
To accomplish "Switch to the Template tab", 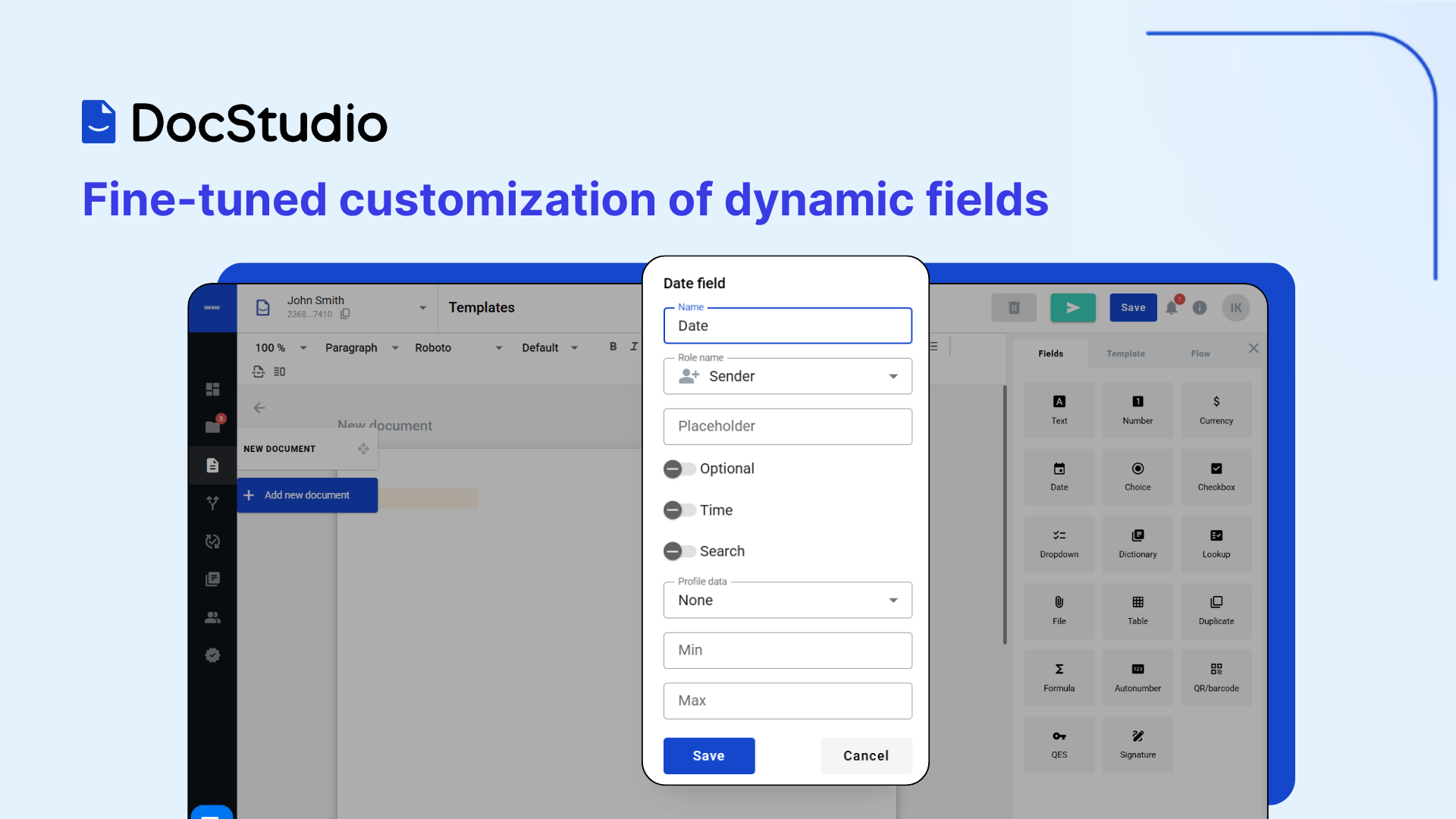I will pos(1125,354).
